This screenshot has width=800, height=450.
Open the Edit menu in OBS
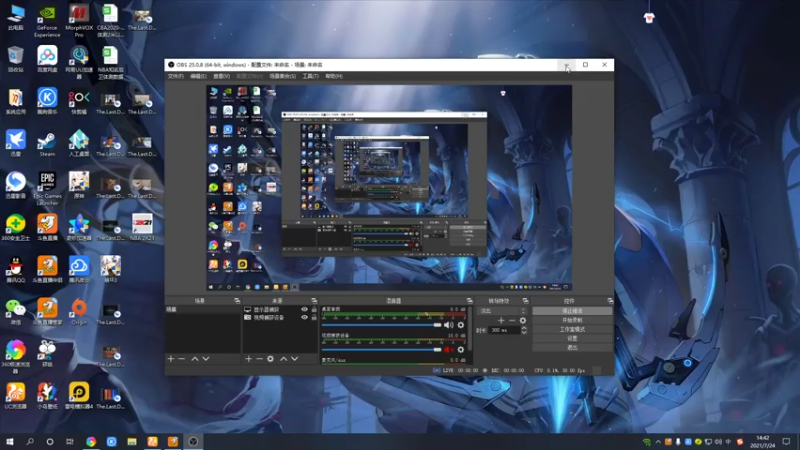point(198,76)
